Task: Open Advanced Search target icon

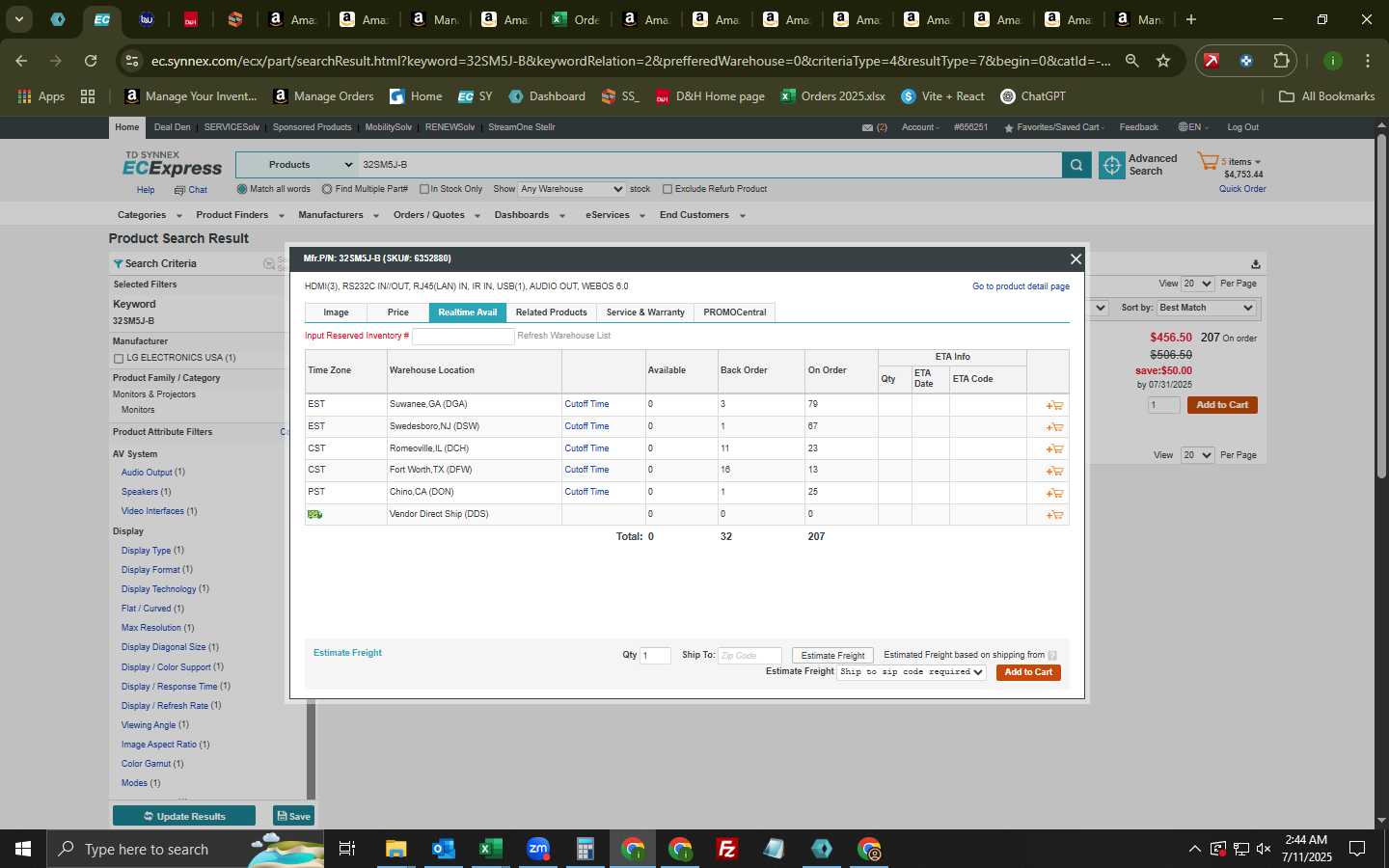Action: coord(1112,166)
